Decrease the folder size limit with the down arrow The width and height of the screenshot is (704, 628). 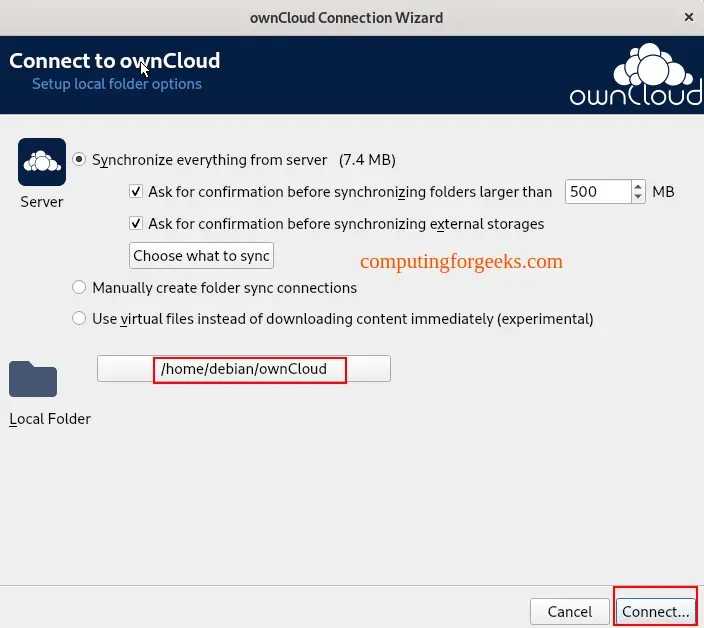pyautogui.click(x=638, y=198)
